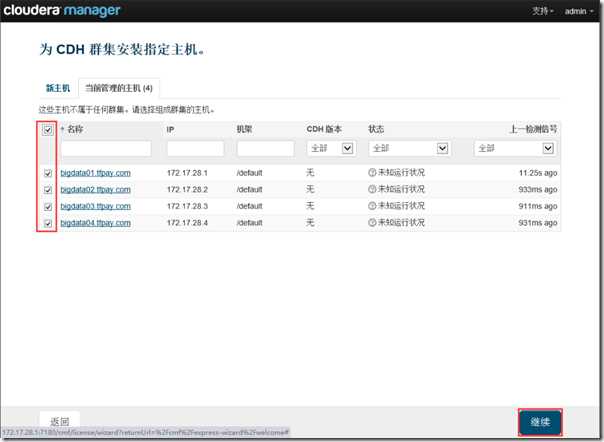The height and width of the screenshot is (442, 604).
Task: Uncheck host bigdata03.ttpay.com checkbox
Action: [48, 207]
